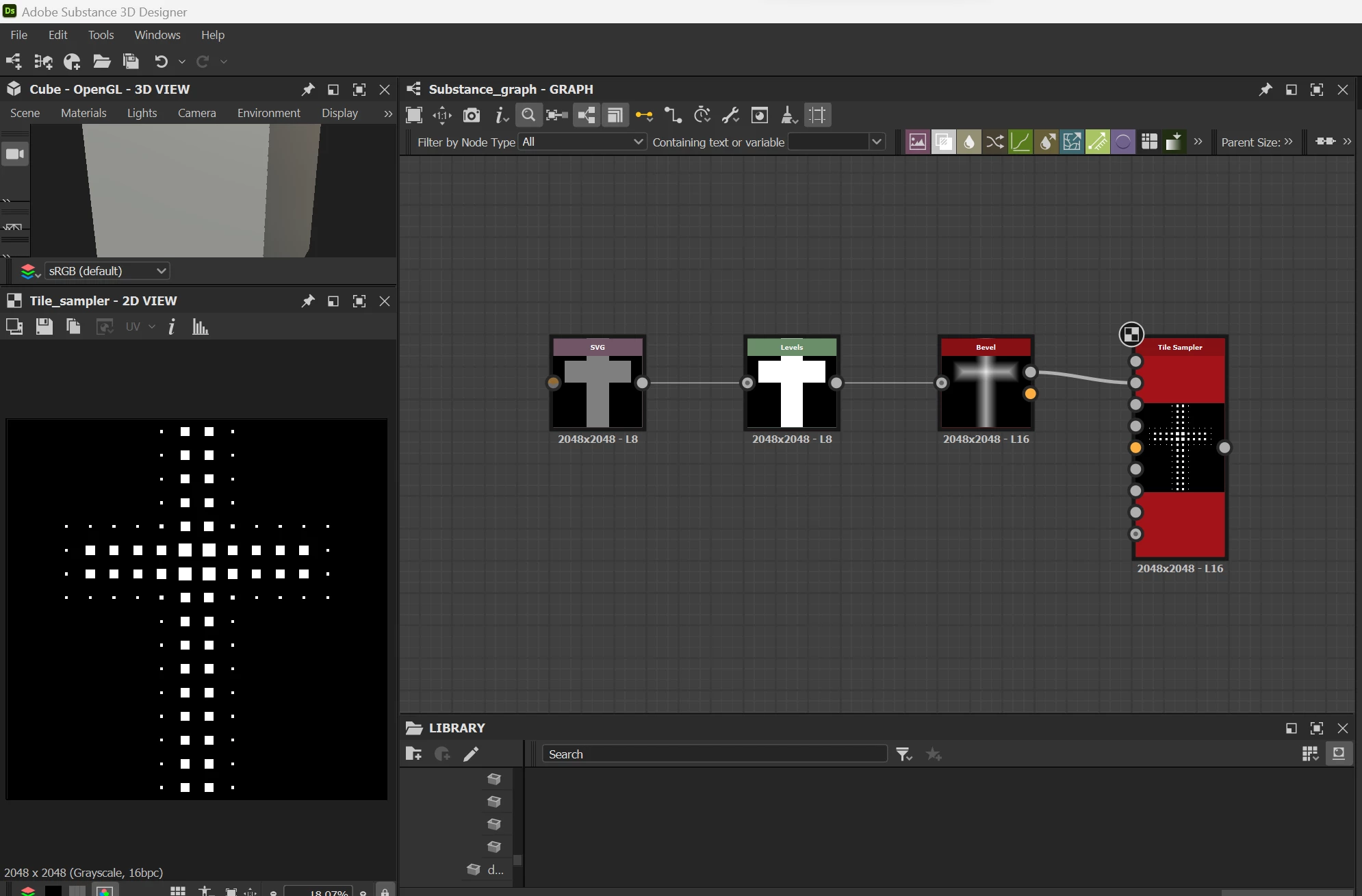The width and height of the screenshot is (1362, 896).
Task: Open the sRGB (default) color space dropdown
Action: tap(107, 271)
